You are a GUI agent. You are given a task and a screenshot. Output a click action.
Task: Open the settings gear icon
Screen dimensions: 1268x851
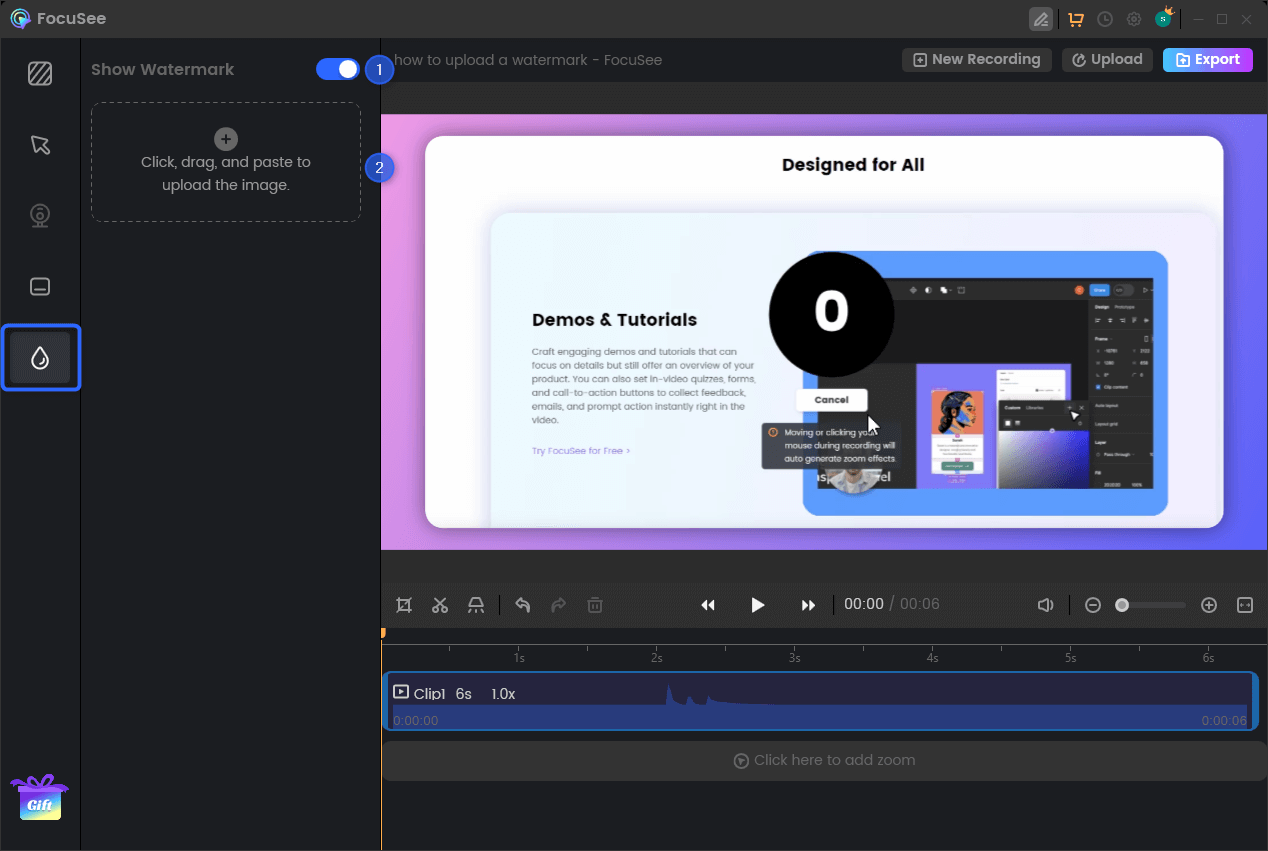tap(1134, 19)
